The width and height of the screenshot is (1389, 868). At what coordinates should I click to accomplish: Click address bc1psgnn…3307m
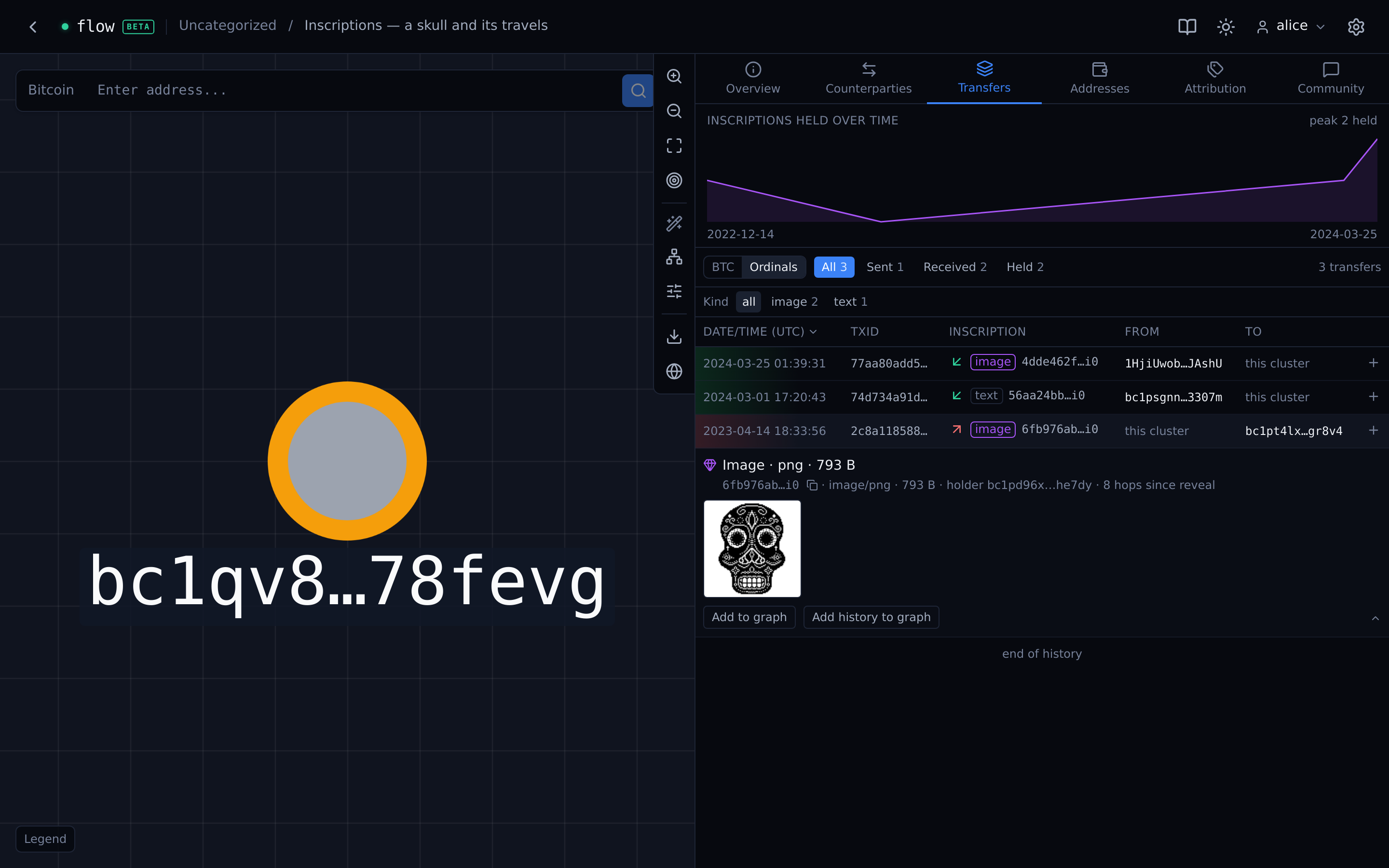tap(1173, 397)
